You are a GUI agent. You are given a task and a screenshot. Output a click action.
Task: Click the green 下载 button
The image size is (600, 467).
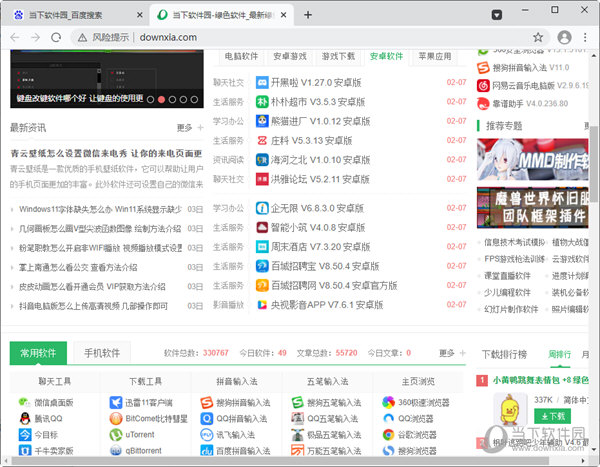552,416
